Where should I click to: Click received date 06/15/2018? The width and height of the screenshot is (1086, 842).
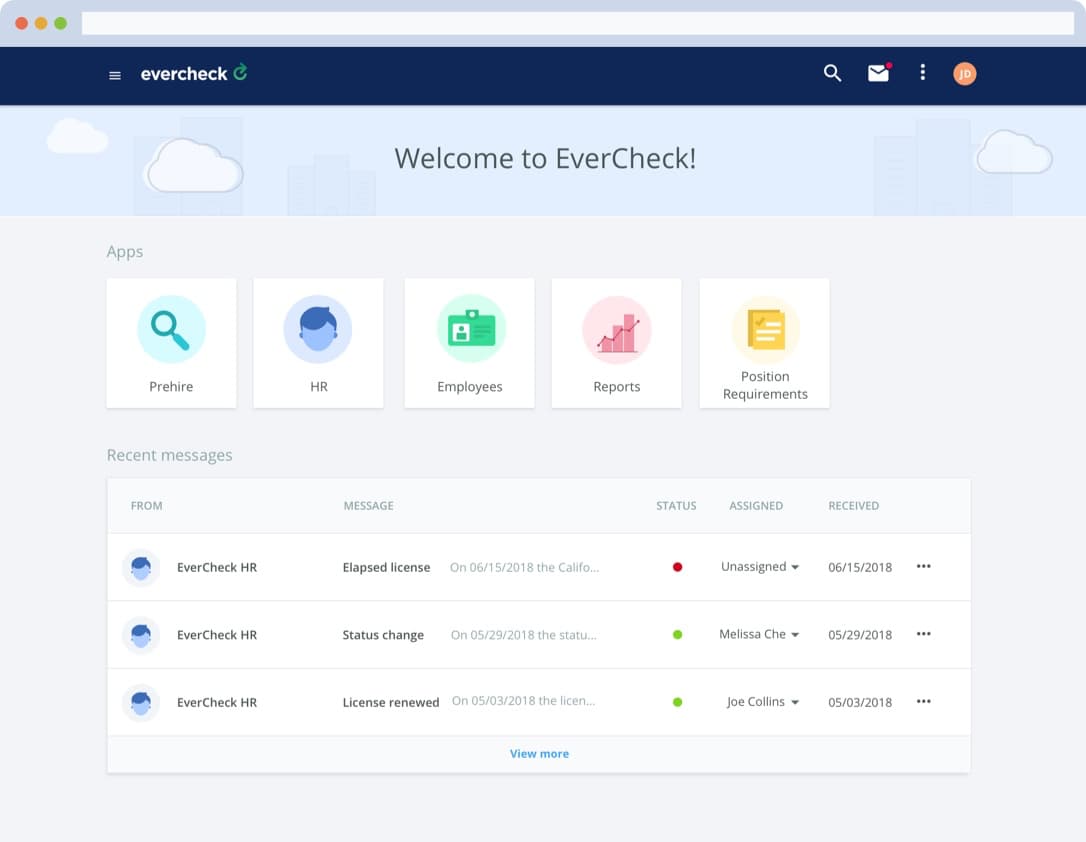(x=860, y=567)
